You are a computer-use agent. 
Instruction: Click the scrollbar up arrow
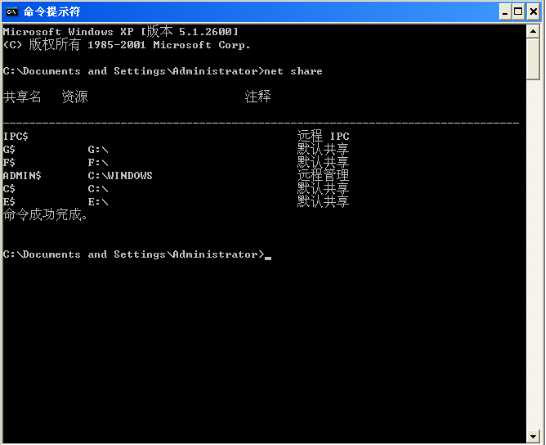[533, 31]
